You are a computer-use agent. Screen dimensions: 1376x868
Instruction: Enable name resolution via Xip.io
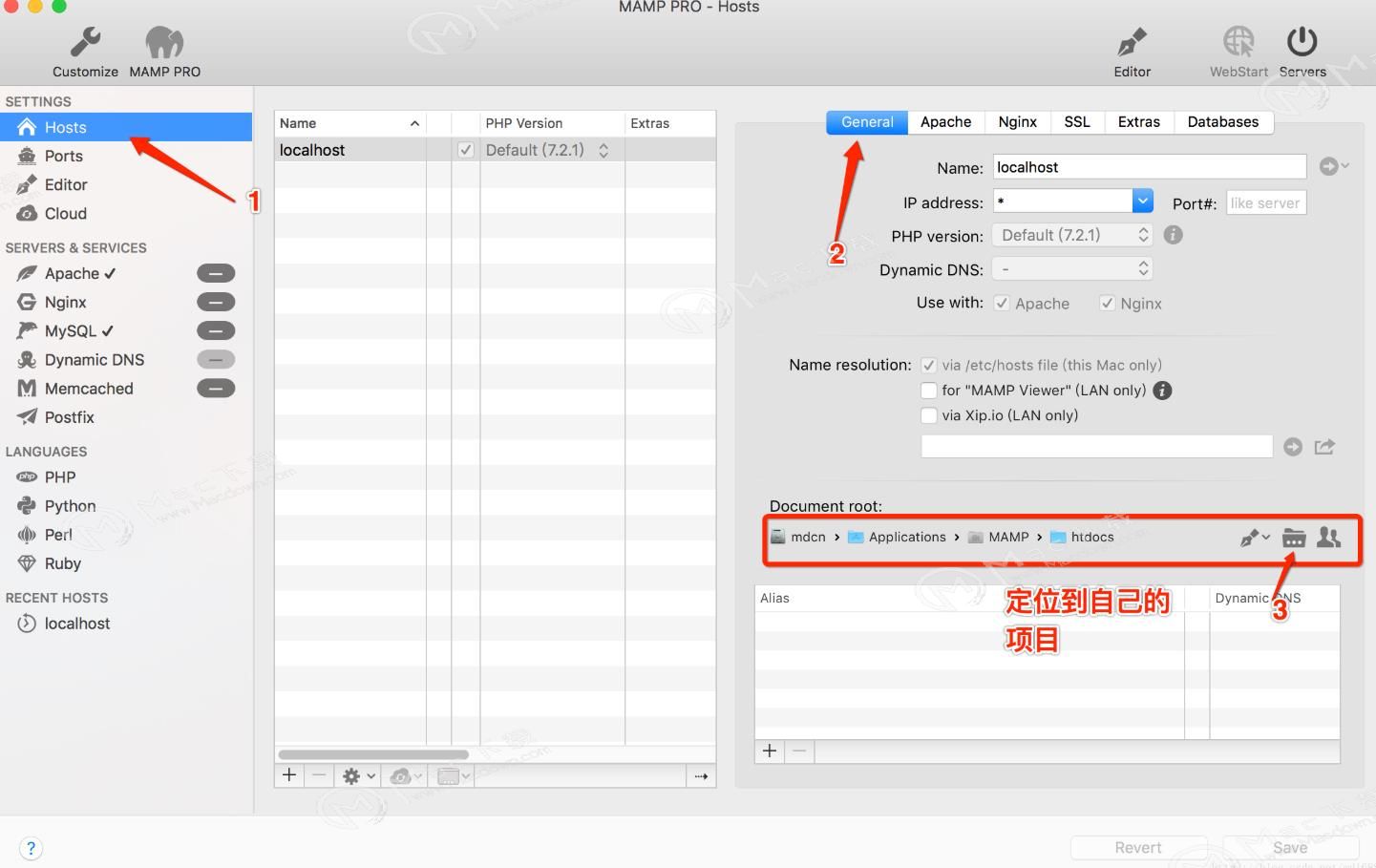(928, 415)
